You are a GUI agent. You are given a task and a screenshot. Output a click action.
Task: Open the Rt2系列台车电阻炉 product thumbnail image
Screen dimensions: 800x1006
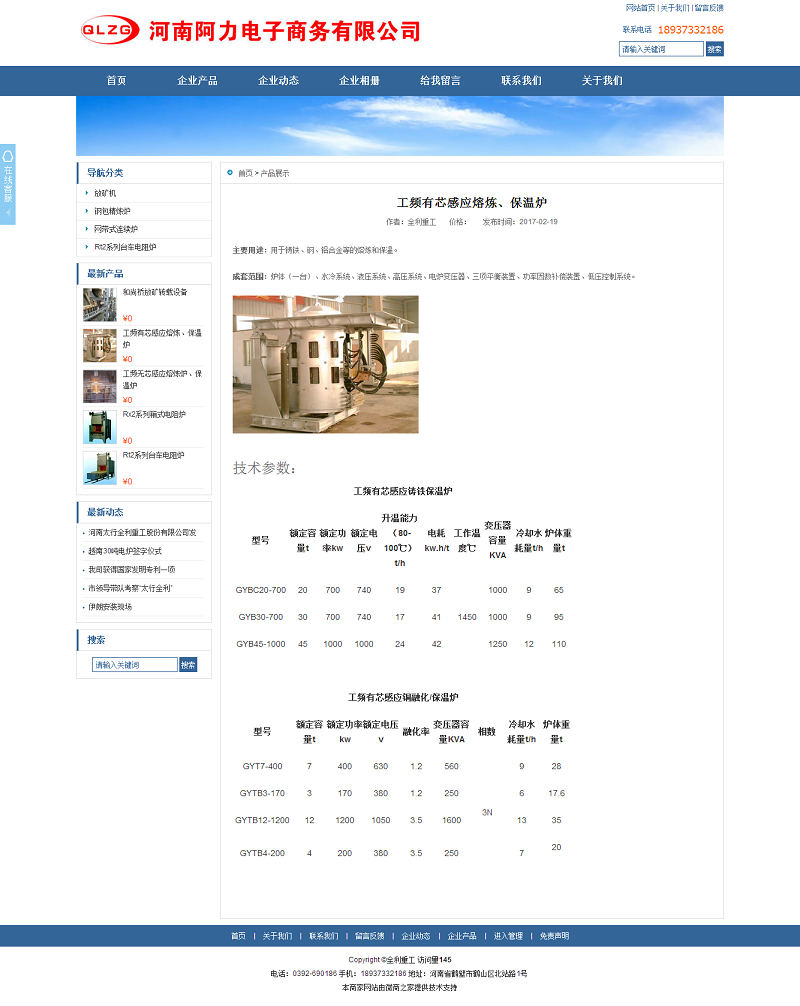(x=99, y=467)
